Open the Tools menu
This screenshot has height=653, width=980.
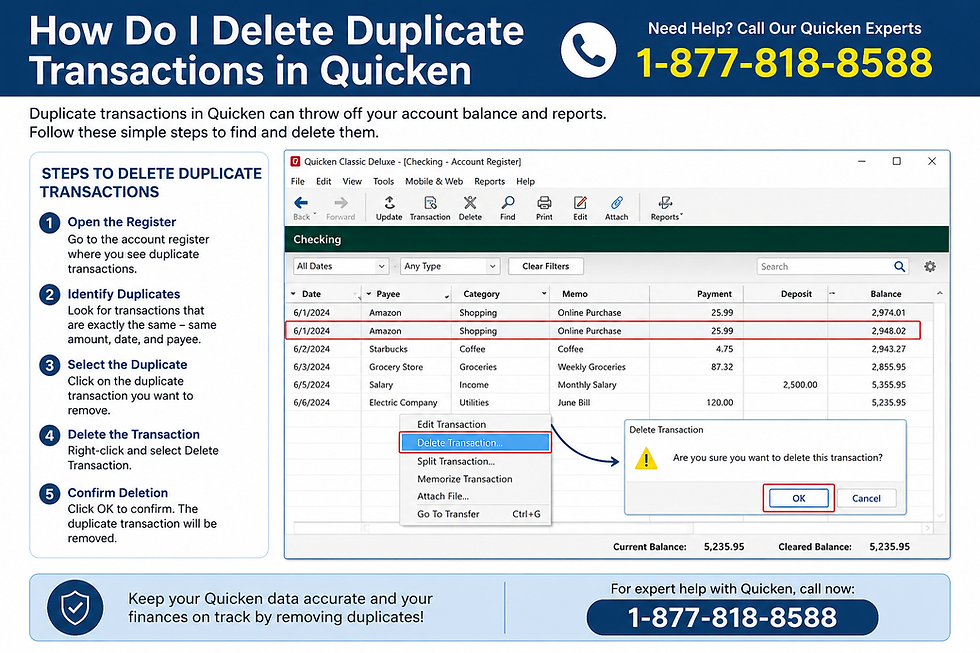pyautogui.click(x=384, y=181)
